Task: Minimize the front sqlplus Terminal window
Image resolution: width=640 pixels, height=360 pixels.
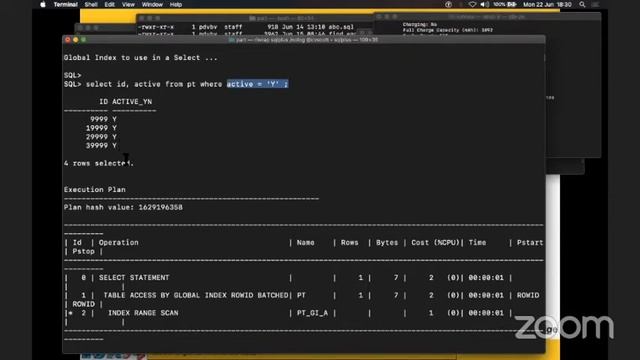Action: tap(76, 40)
